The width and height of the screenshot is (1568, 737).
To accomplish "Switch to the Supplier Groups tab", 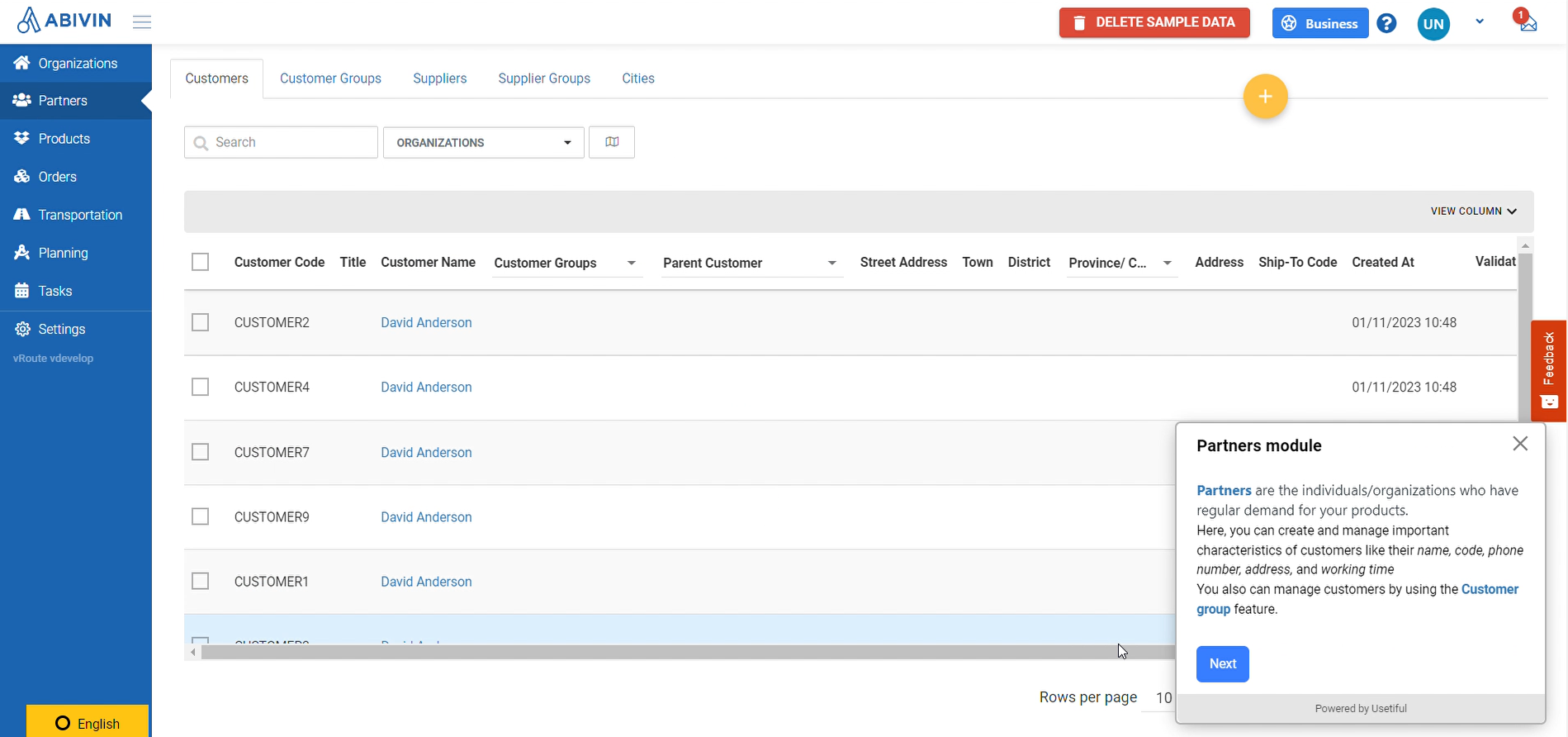I will (x=544, y=78).
